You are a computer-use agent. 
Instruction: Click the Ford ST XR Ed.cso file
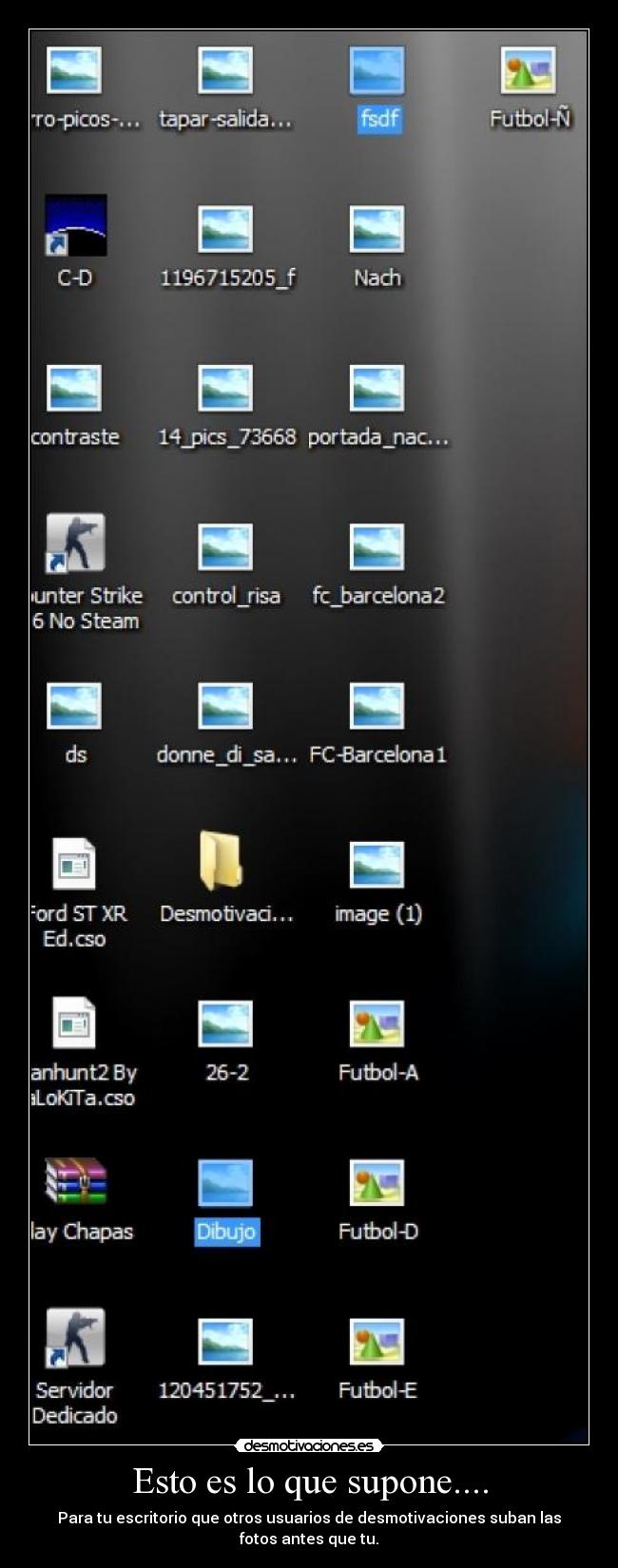coord(74,864)
